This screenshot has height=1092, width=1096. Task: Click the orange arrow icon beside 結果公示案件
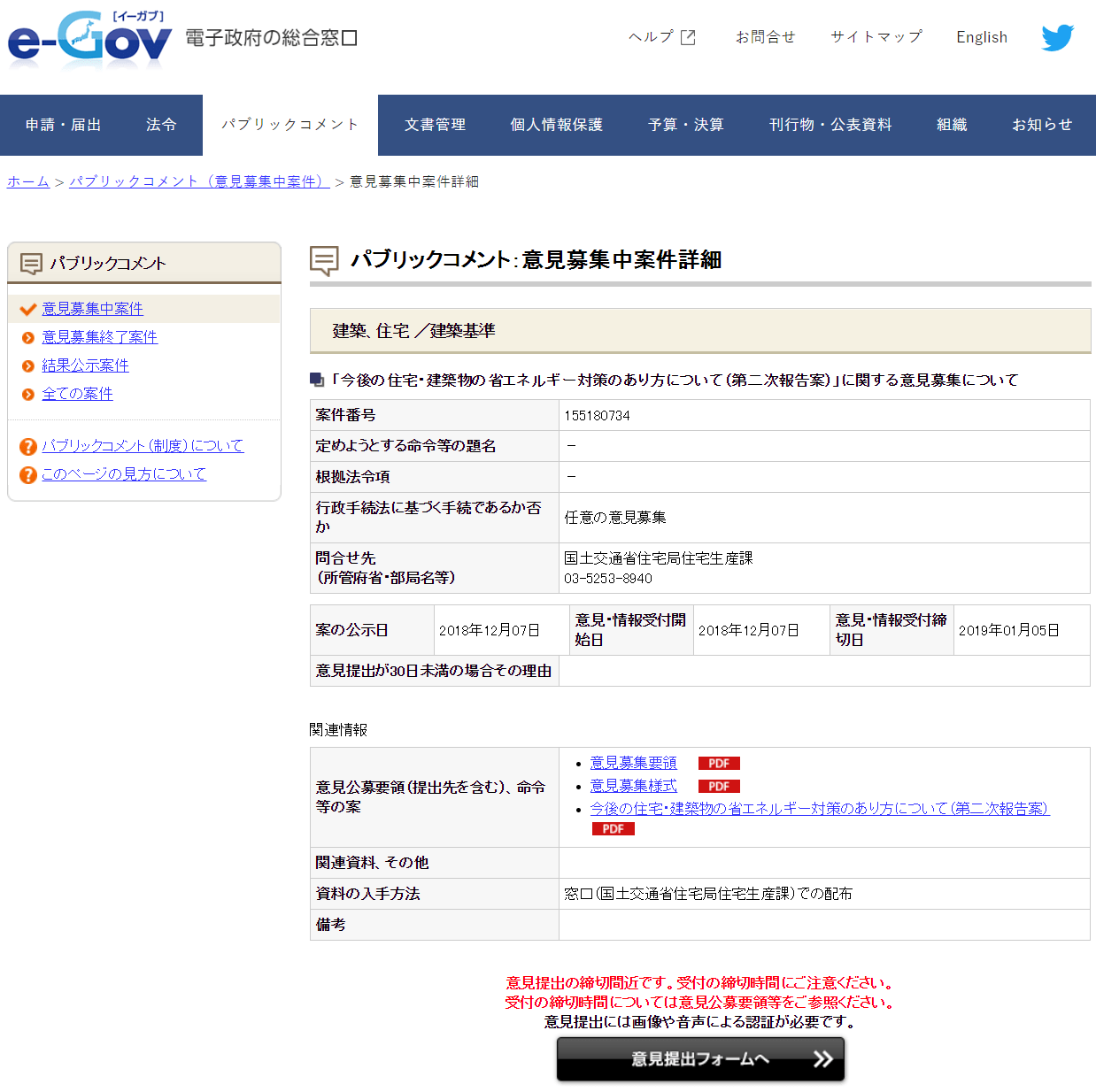click(x=28, y=366)
